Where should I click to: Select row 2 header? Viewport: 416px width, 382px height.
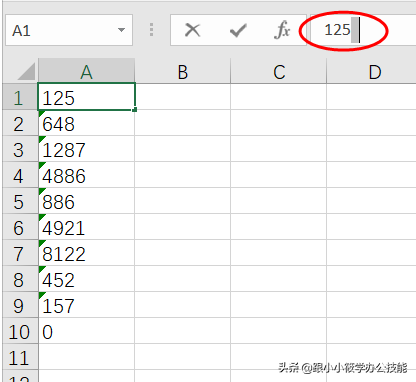20,123
